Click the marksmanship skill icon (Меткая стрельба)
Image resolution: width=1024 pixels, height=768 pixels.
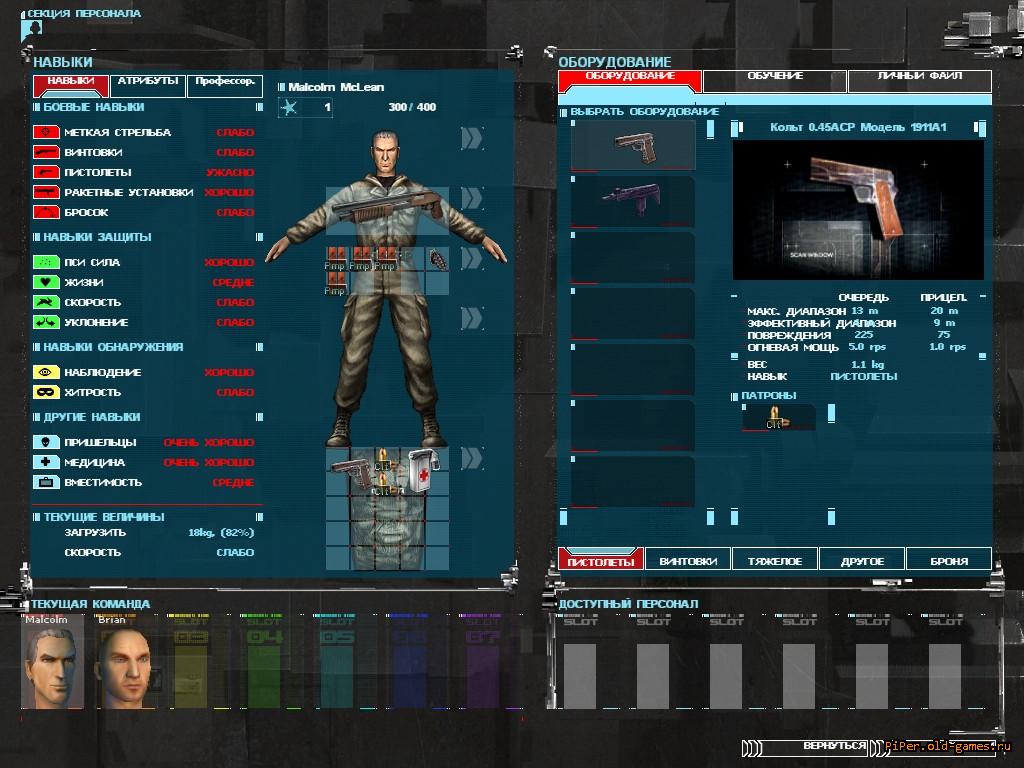[x=47, y=132]
